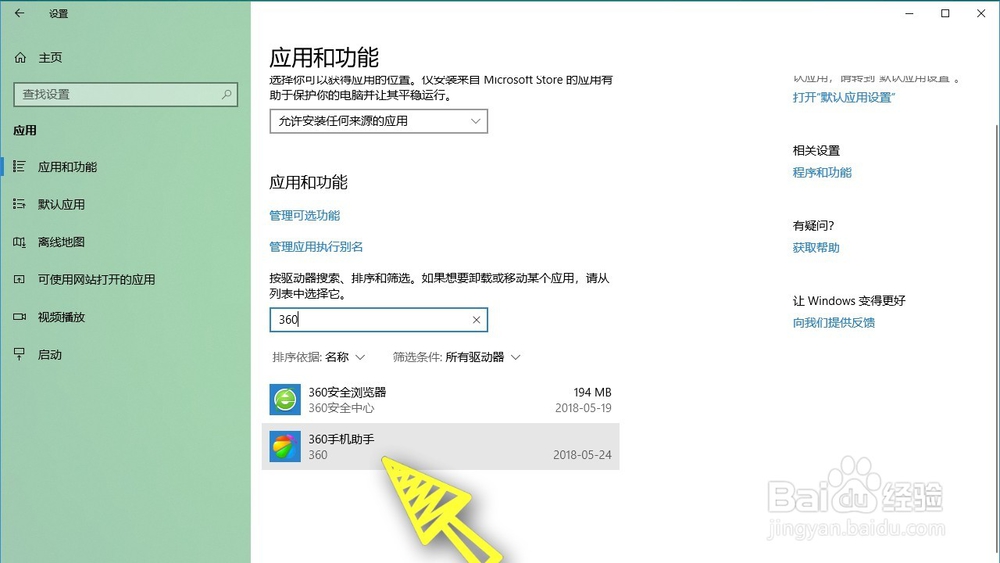The height and width of the screenshot is (563, 1000).
Task: Click the 启动 startup icon
Action: coord(19,355)
